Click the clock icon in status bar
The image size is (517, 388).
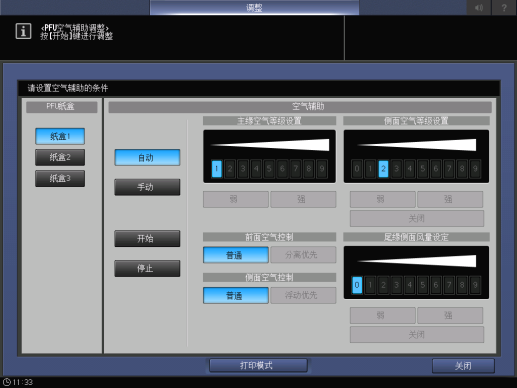point(7,382)
